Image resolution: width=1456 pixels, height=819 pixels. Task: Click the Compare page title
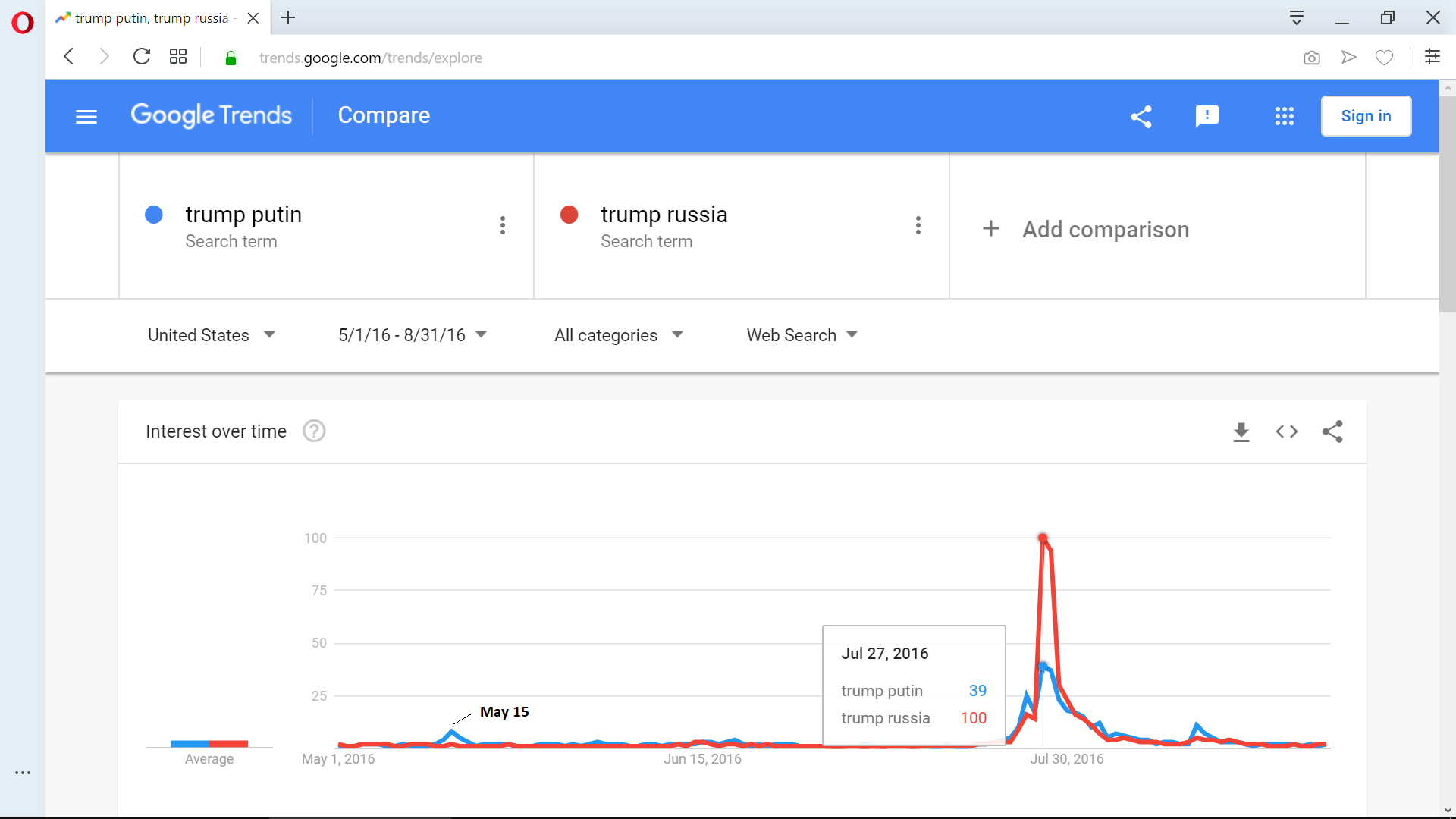point(384,115)
